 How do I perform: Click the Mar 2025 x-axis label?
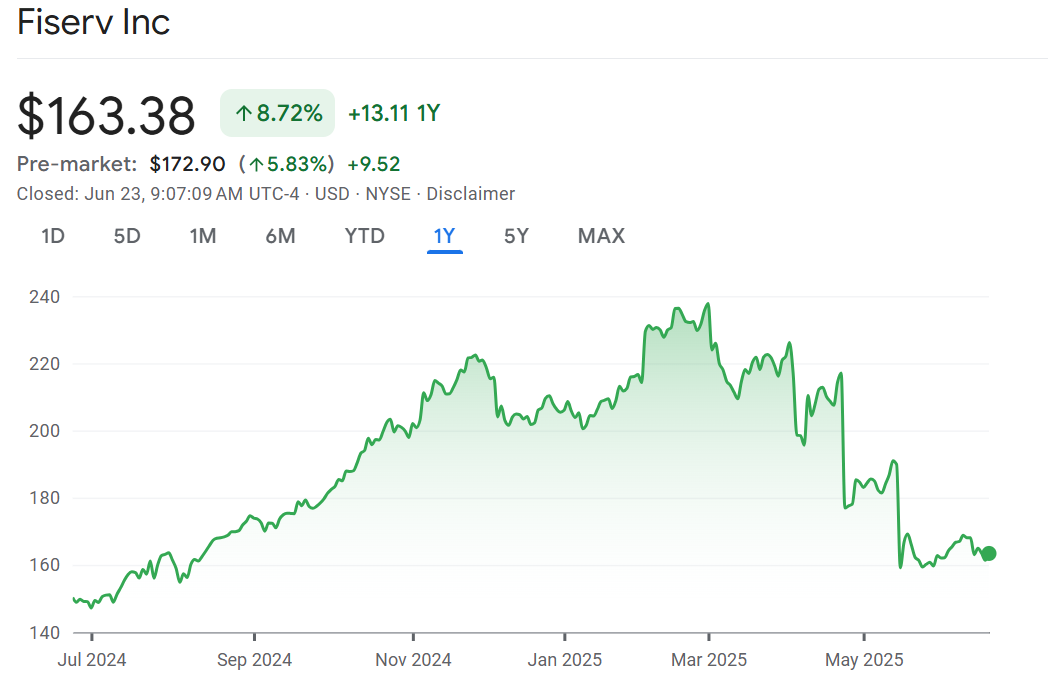[708, 660]
